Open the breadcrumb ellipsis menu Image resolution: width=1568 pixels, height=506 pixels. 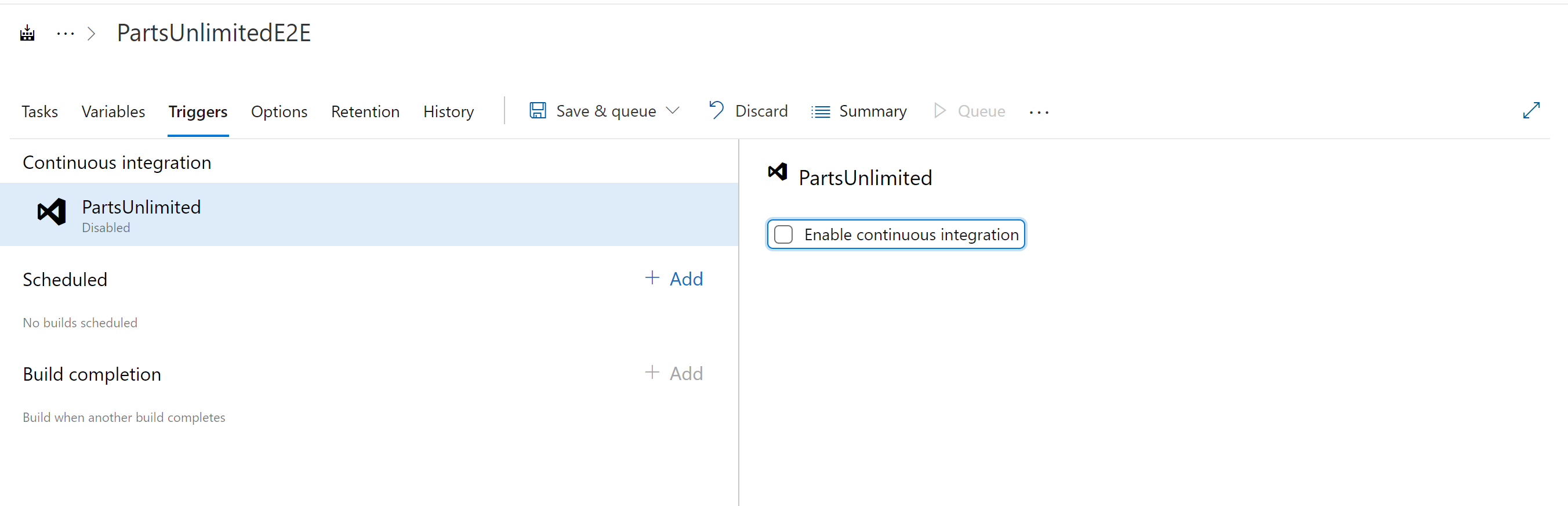(x=65, y=34)
